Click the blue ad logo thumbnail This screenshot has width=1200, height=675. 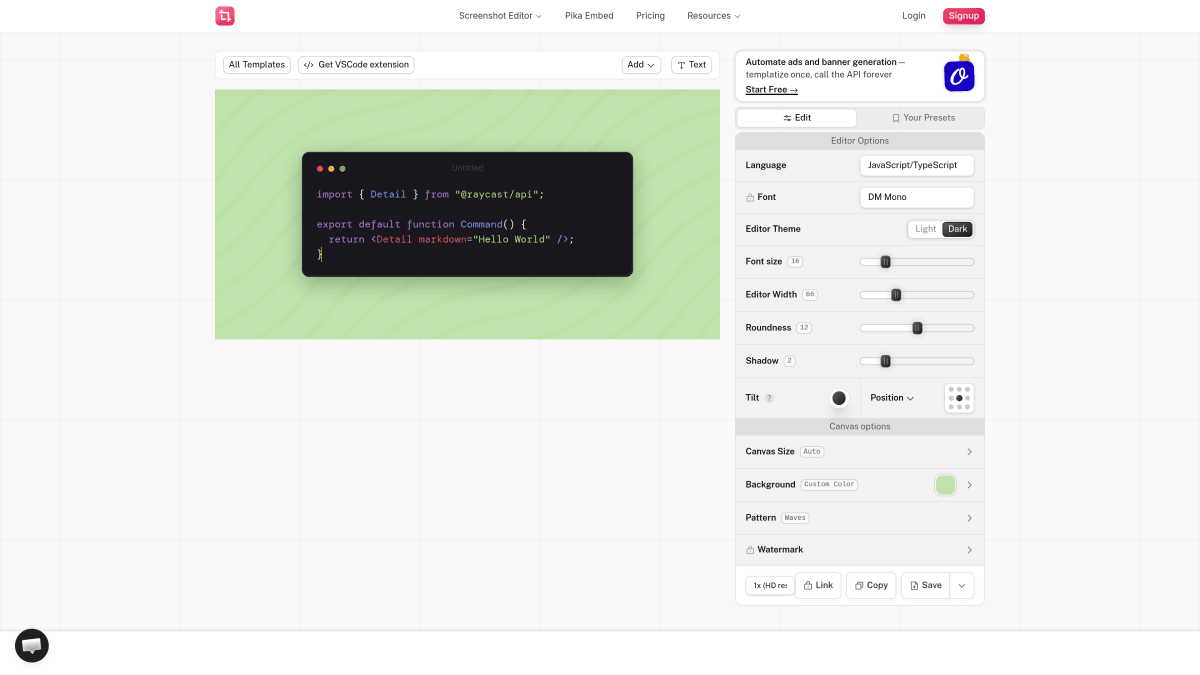959,76
